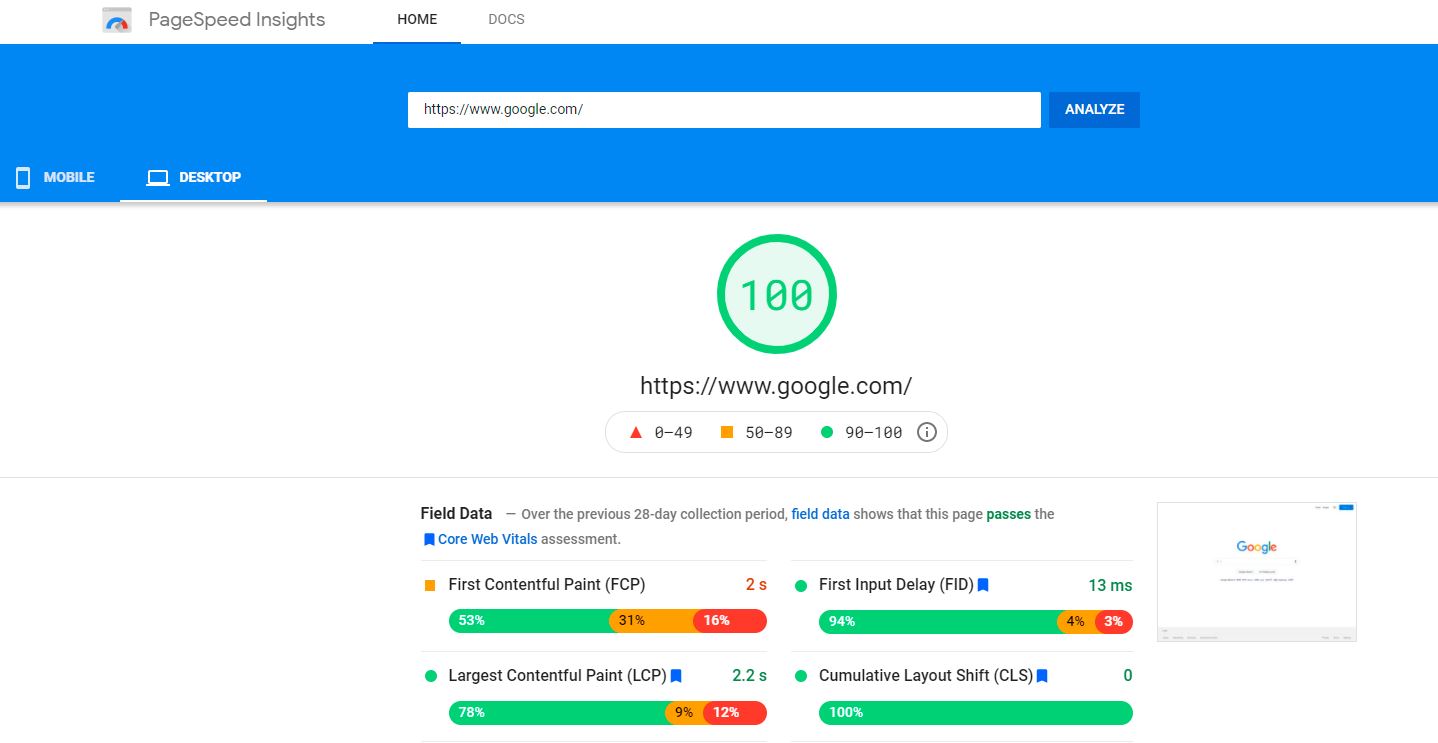The image size is (1438, 743).
Task: Click the orange square beside First Contentful Paint
Action: pos(430,586)
